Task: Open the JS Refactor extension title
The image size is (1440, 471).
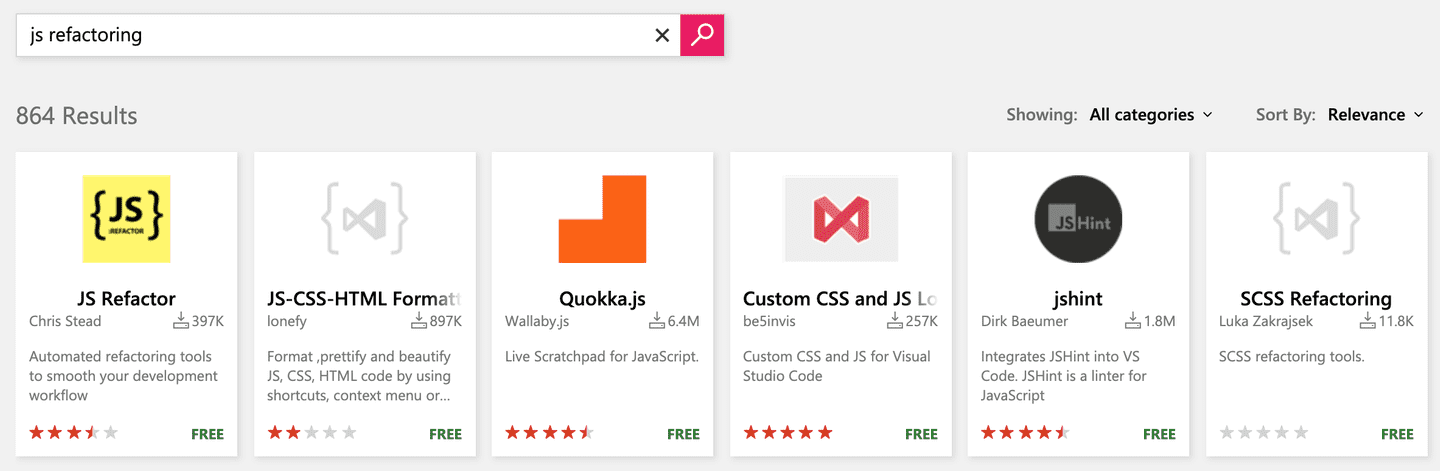Action: pyautogui.click(x=126, y=298)
